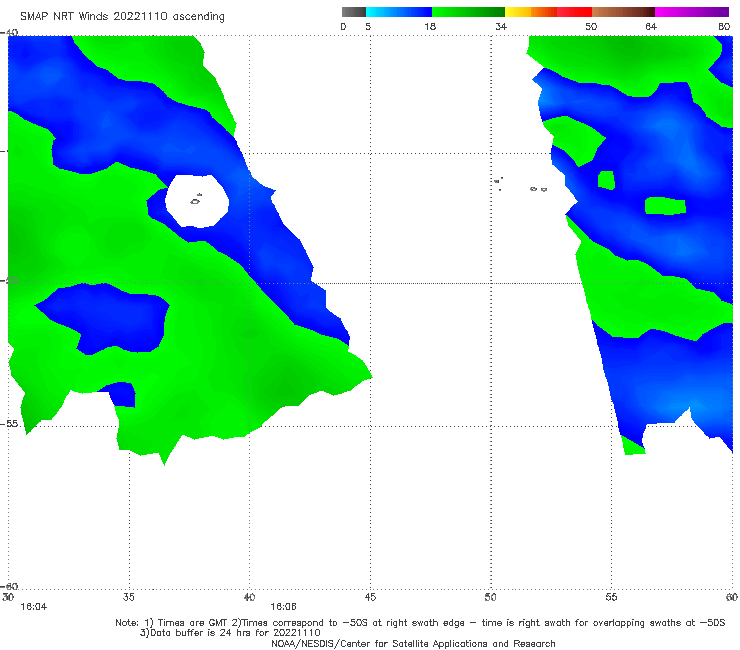Click the cyan-blue segment of the color bar
Screen dimensions: 740x650
coord(399,12)
